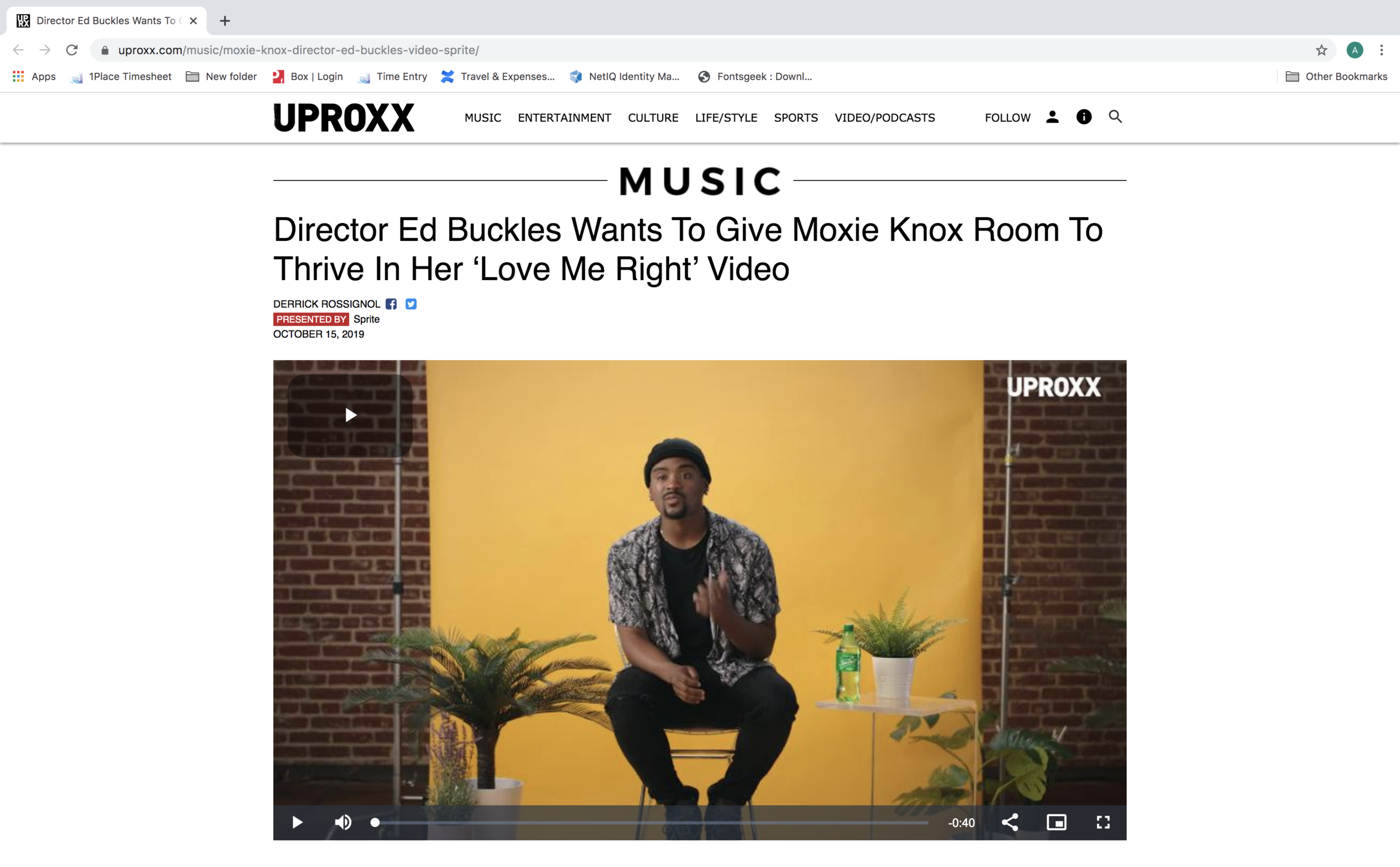
Task: Open ENTERTAINMENT nav menu
Action: pos(564,118)
